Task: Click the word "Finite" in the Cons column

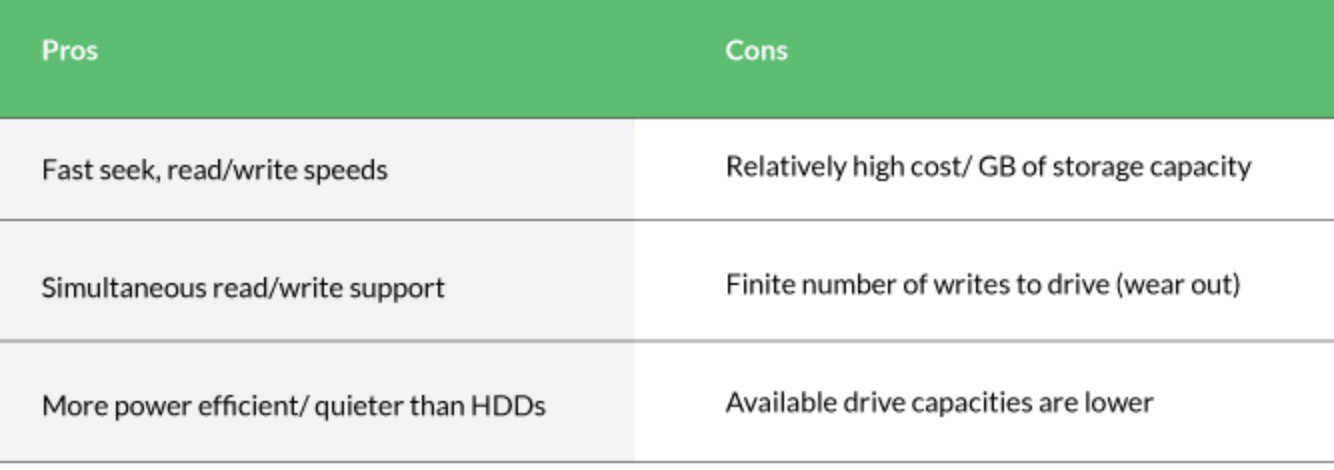Action: tap(754, 285)
